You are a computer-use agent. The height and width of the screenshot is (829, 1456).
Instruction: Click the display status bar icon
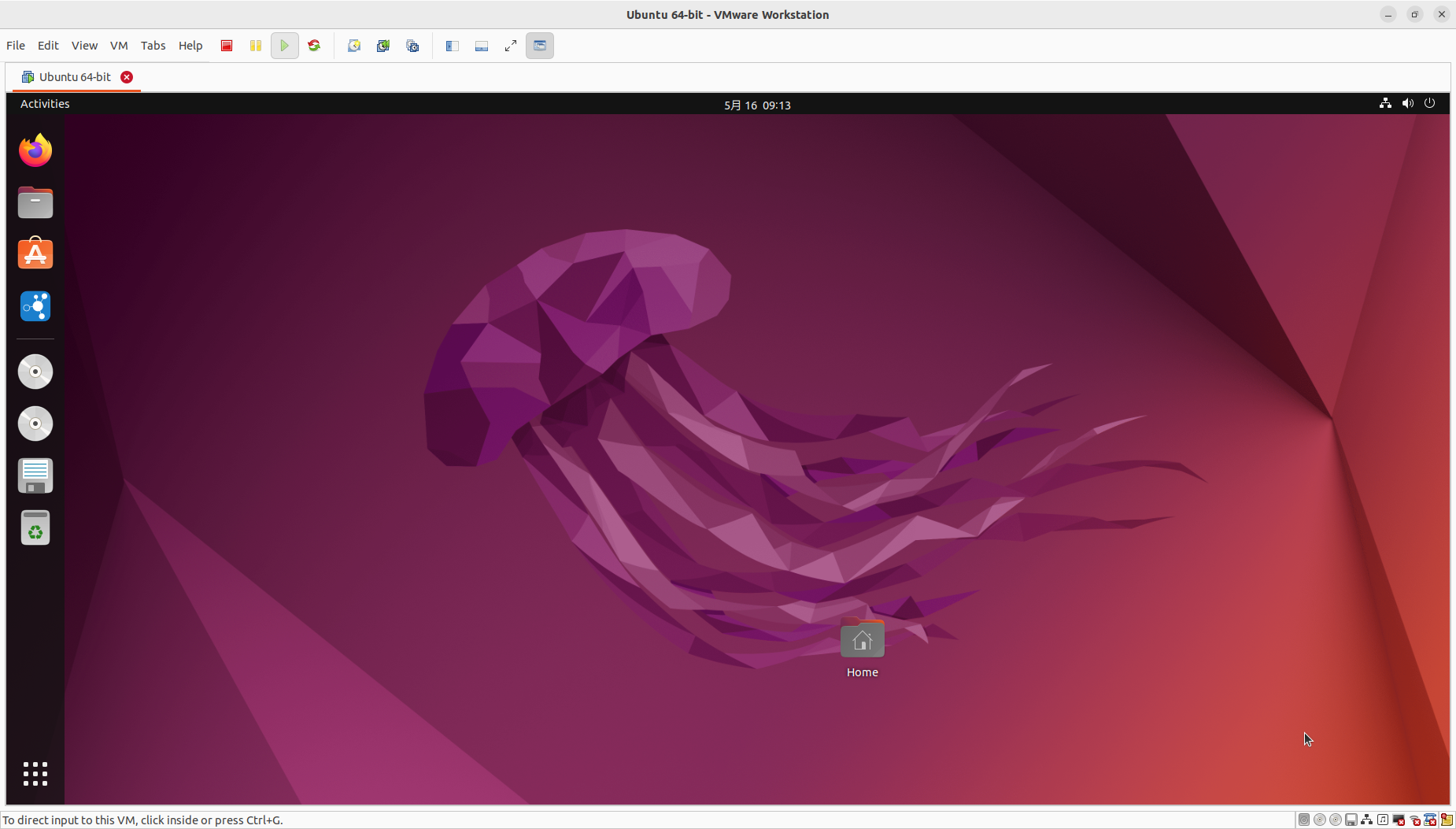(x=1399, y=820)
